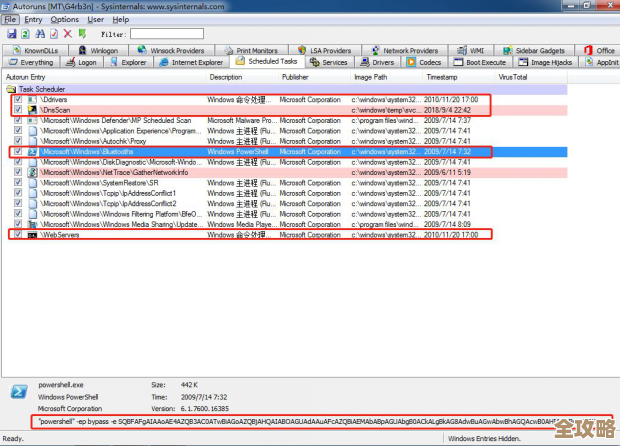Sort by the Timestamp column header
Image resolution: width=621 pixels, height=447 pixels.
tap(443, 77)
